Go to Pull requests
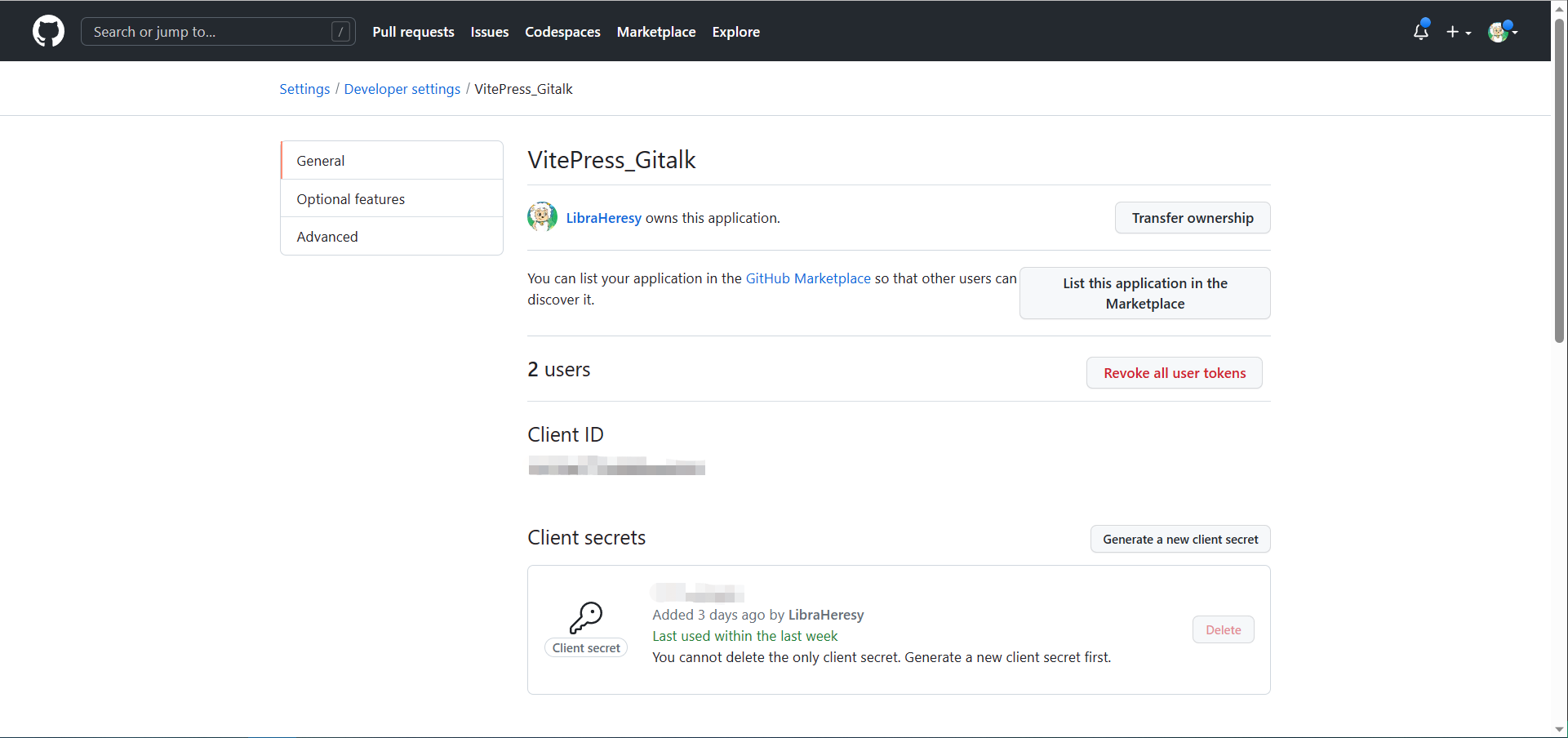Image resolution: width=1568 pixels, height=738 pixels. pos(413,32)
